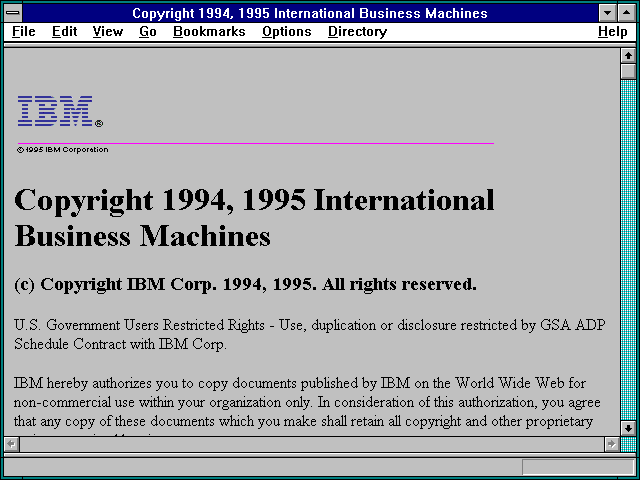This screenshot has width=640, height=480.
Task: Open the Bookmarks menu
Action: 209,31
